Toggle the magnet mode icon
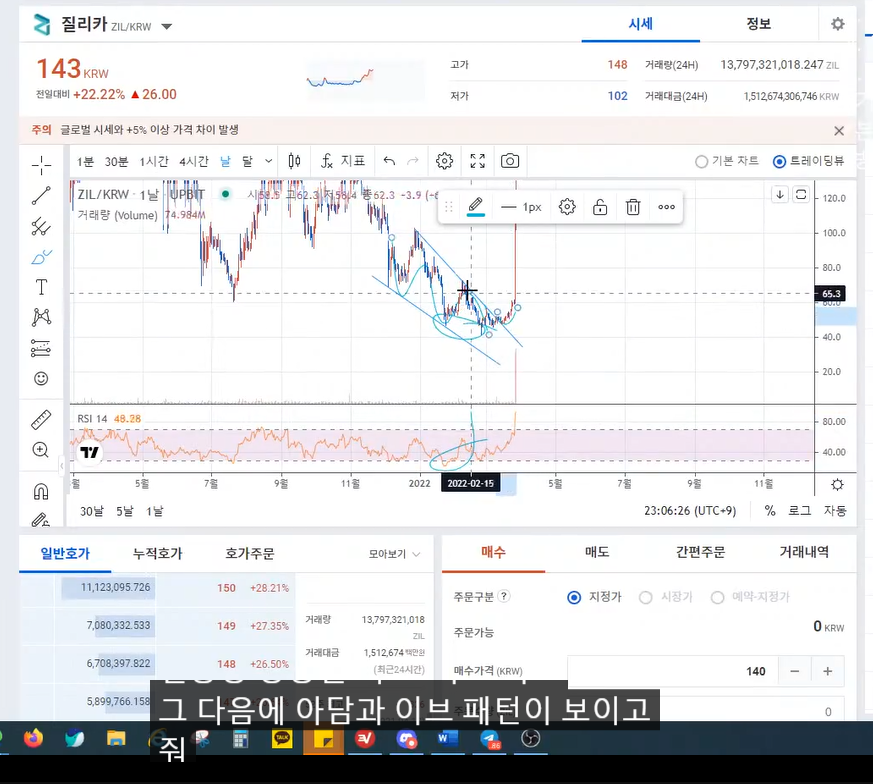Screen dimensions: 873x784 [41, 491]
